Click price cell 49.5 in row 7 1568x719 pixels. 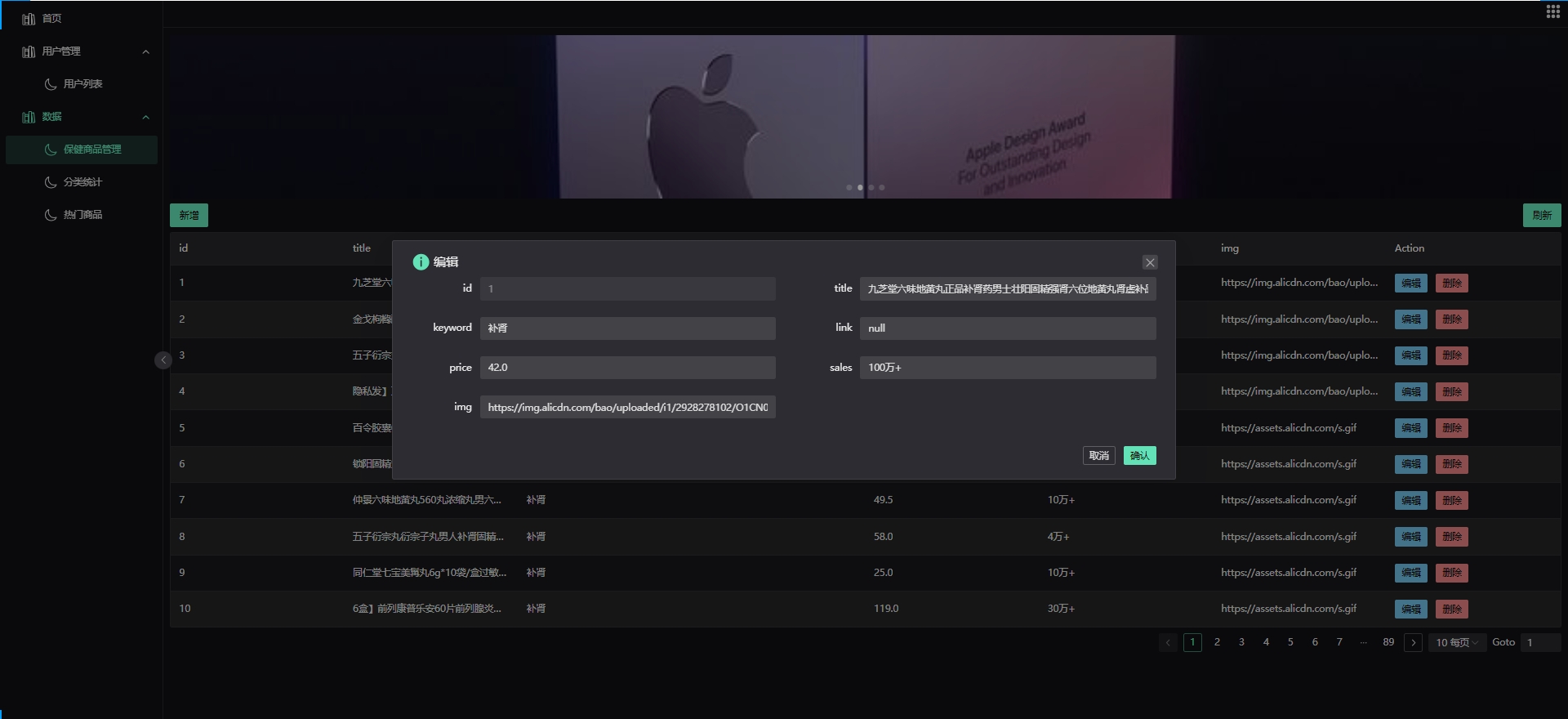[883, 500]
